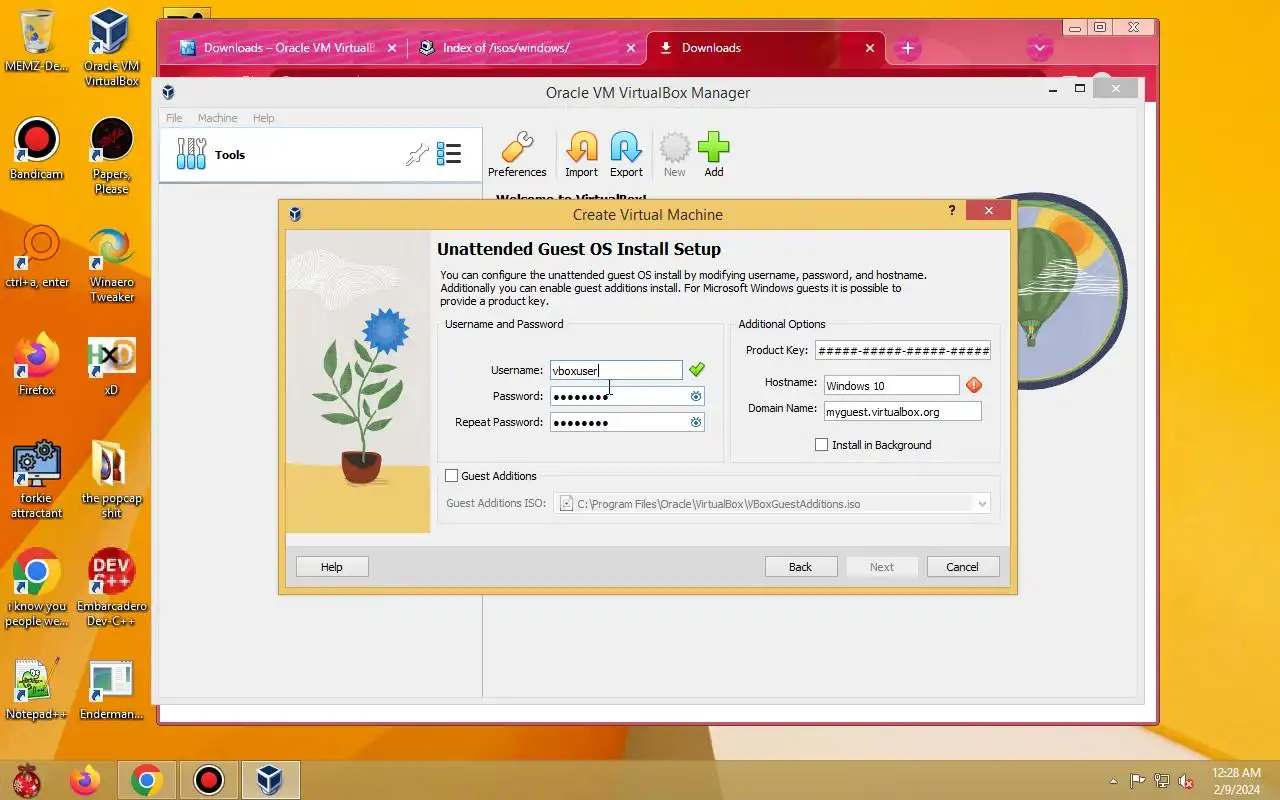Click the Hostname field
Screen dimensions: 1280x800
pyautogui.click(x=891, y=385)
